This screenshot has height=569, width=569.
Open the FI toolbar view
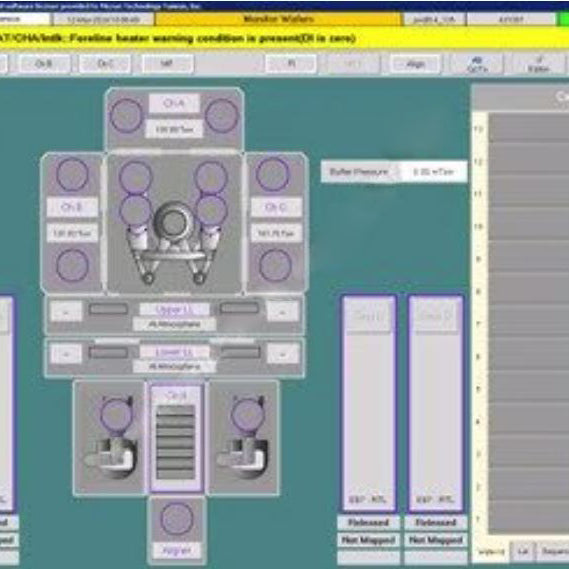(291, 64)
